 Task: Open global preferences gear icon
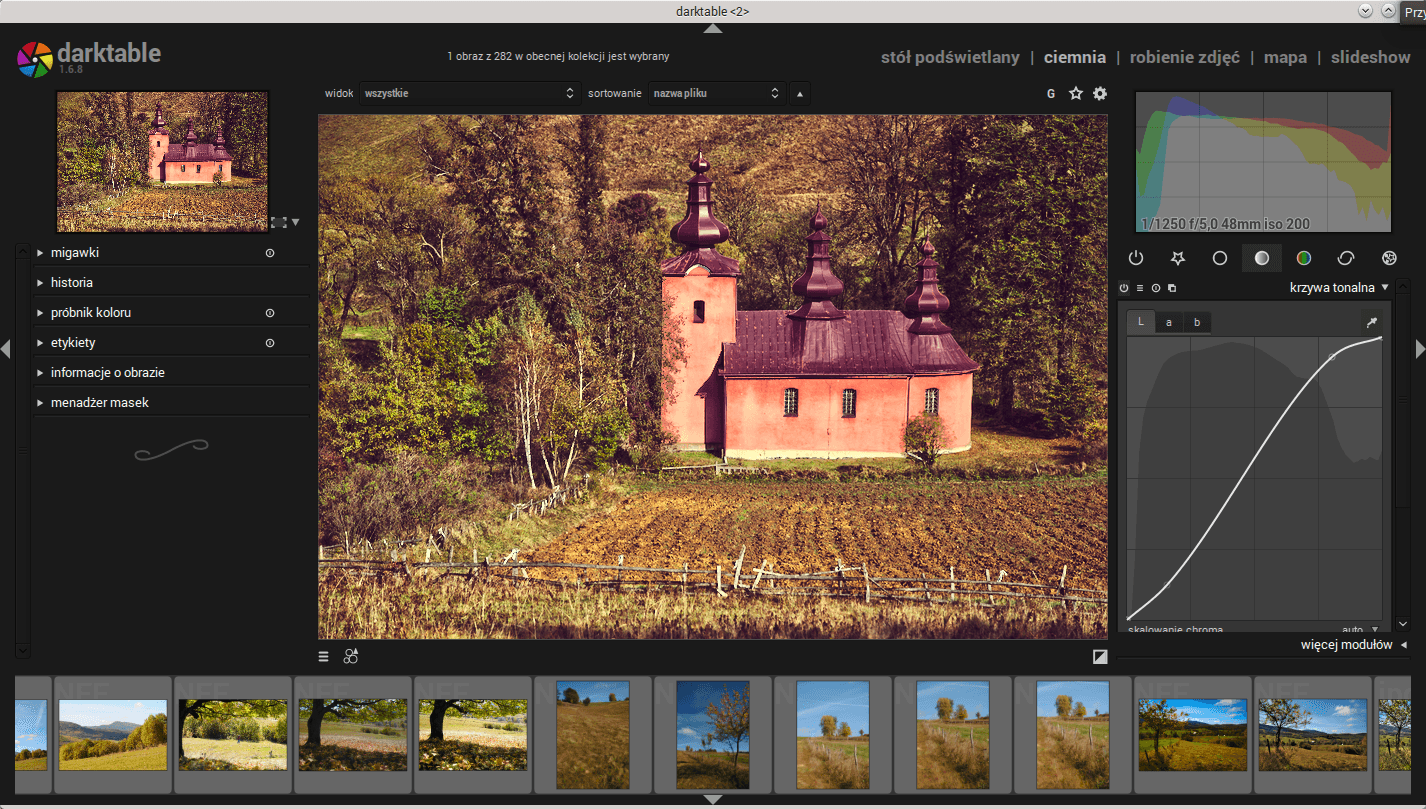pyautogui.click(x=1100, y=93)
